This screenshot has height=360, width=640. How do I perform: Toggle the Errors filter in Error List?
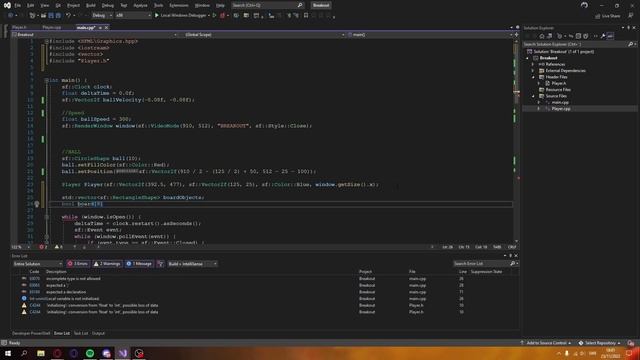[x=78, y=264]
